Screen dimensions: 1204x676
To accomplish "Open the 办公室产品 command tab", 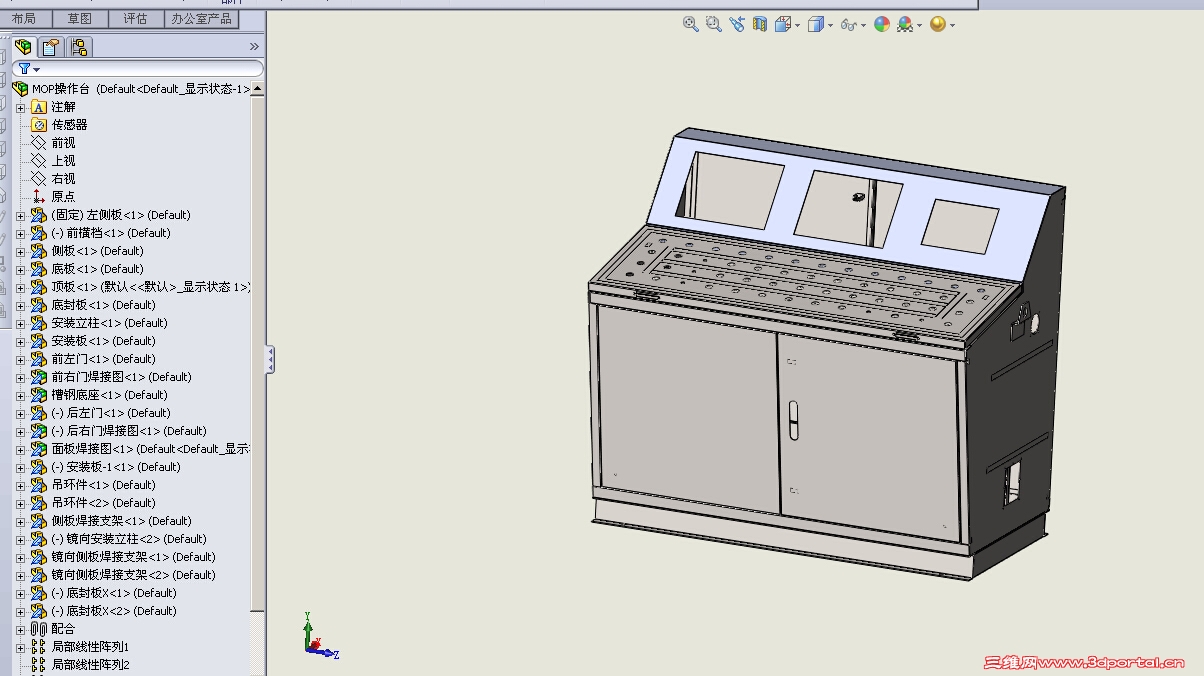I will (x=201, y=18).
